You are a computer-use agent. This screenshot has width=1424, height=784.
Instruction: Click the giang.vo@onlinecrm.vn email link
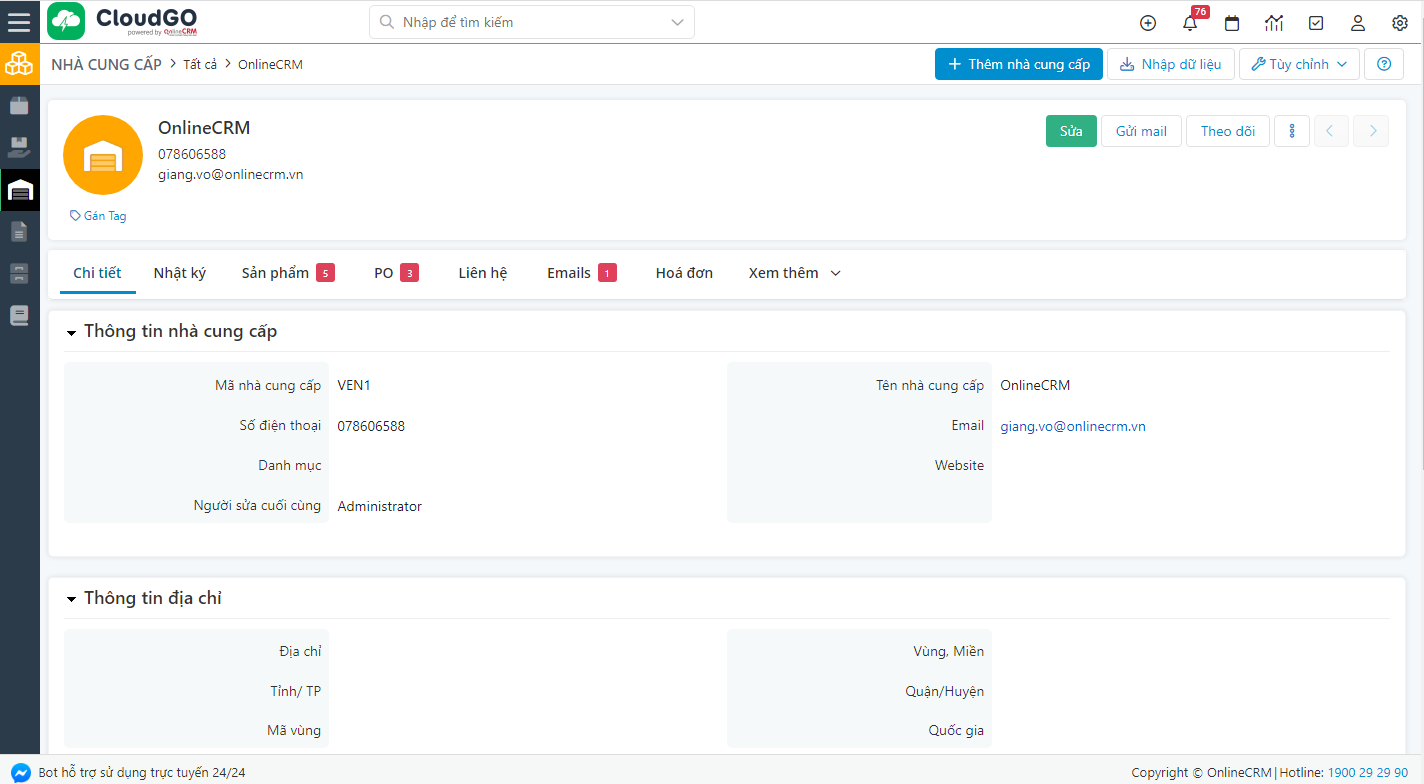pyautogui.click(x=1072, y=425)
